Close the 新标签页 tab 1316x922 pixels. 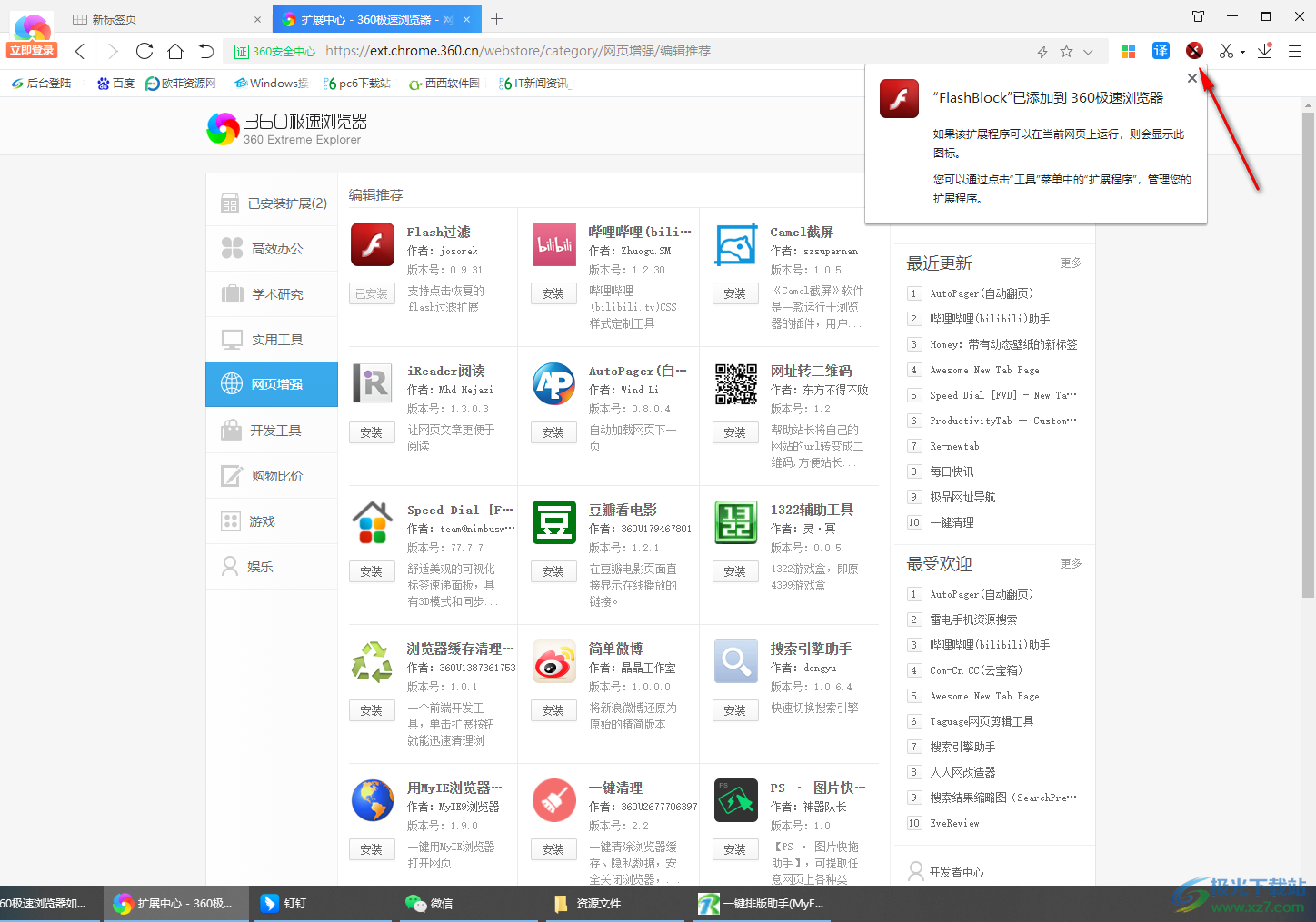(257, 19)
